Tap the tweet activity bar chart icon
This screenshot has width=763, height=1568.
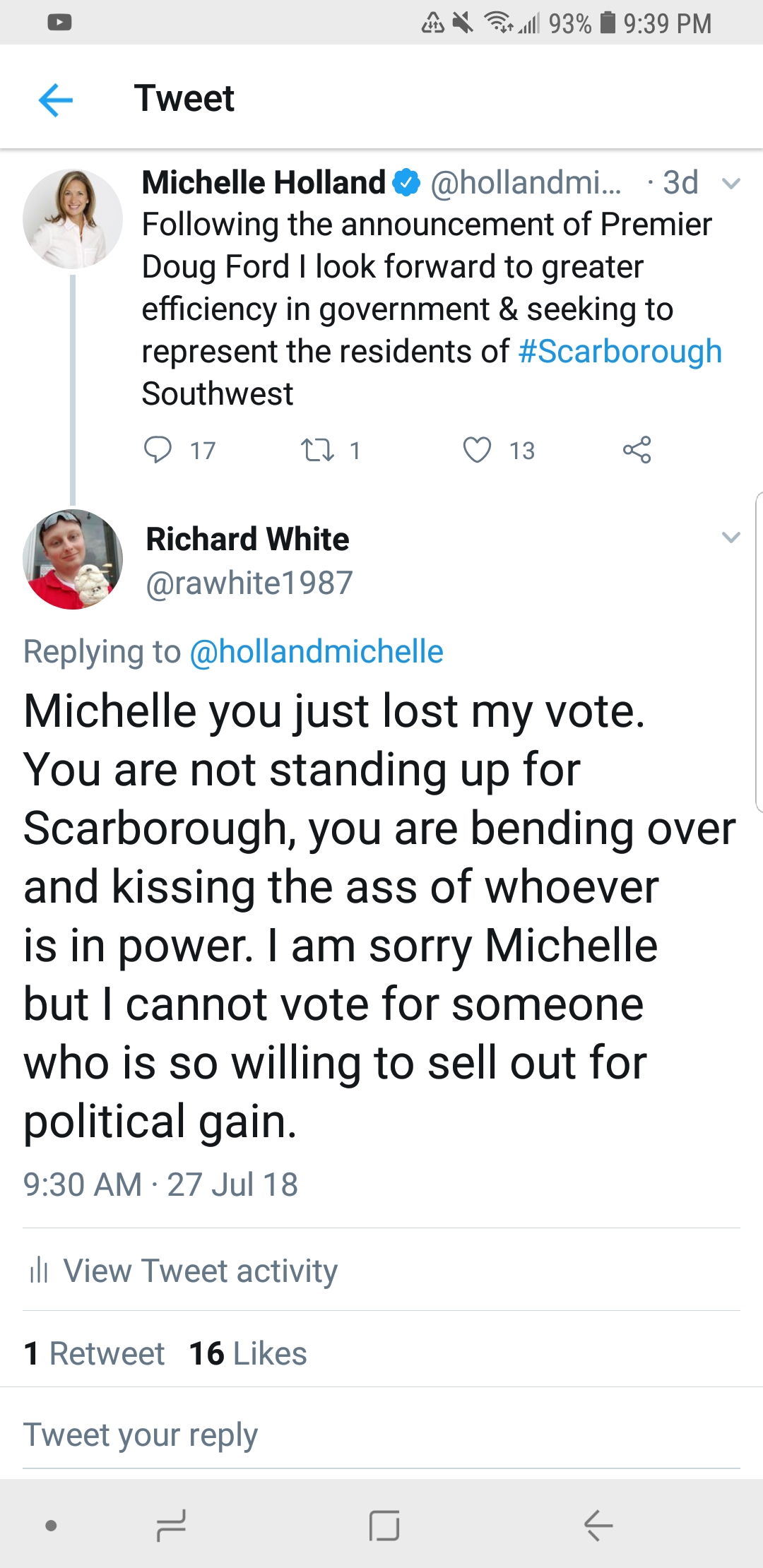click(38, 1271)
